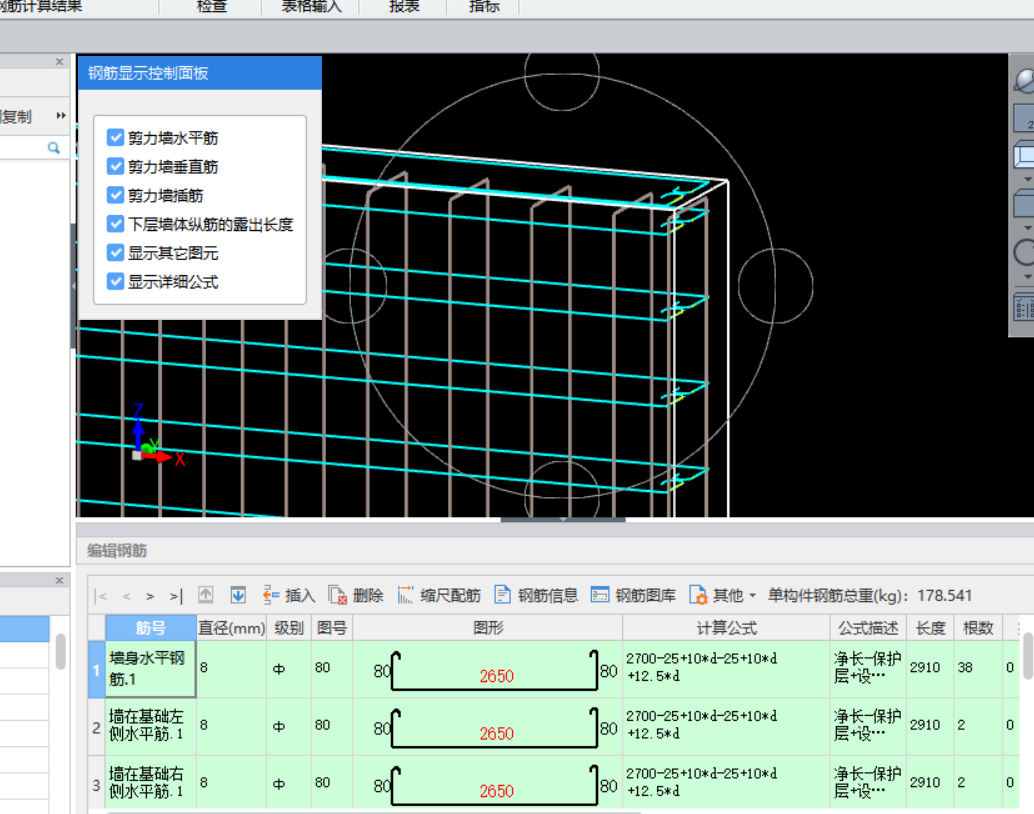Click row number 3 header

click(x=96, y=784)
